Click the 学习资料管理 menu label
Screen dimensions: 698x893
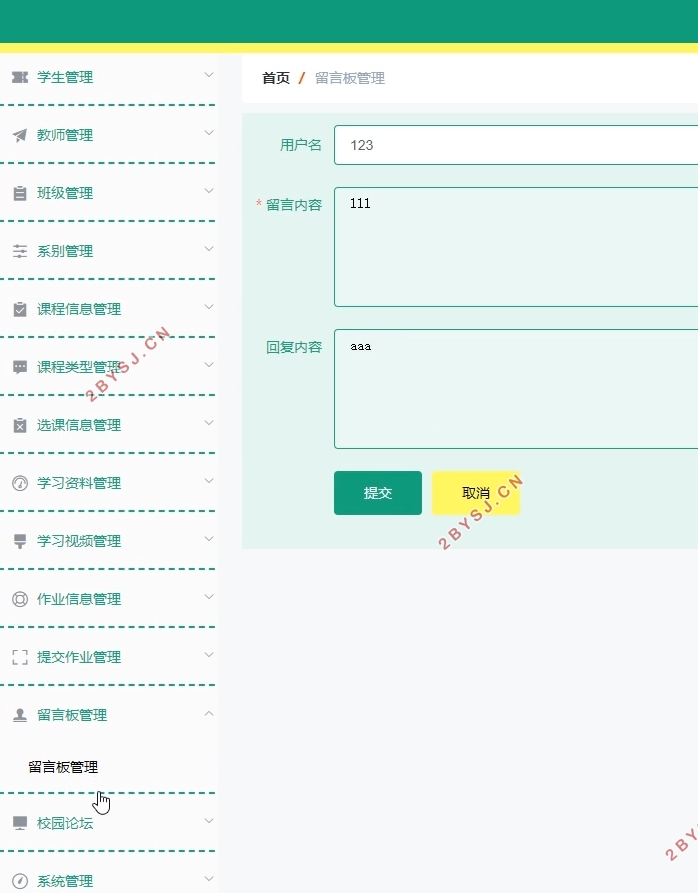point(79,484)
